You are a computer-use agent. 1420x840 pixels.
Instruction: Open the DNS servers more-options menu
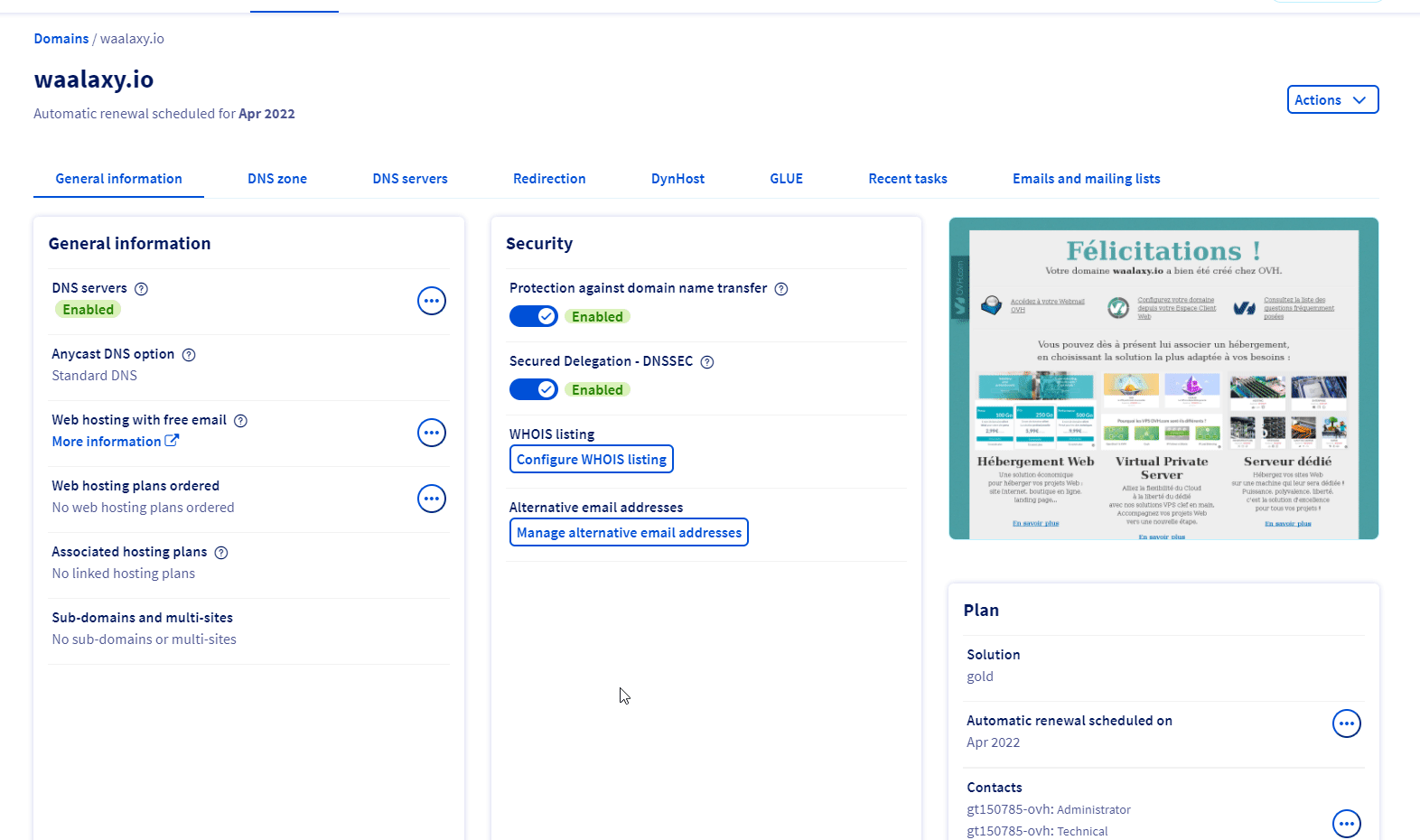click(432, 301)
